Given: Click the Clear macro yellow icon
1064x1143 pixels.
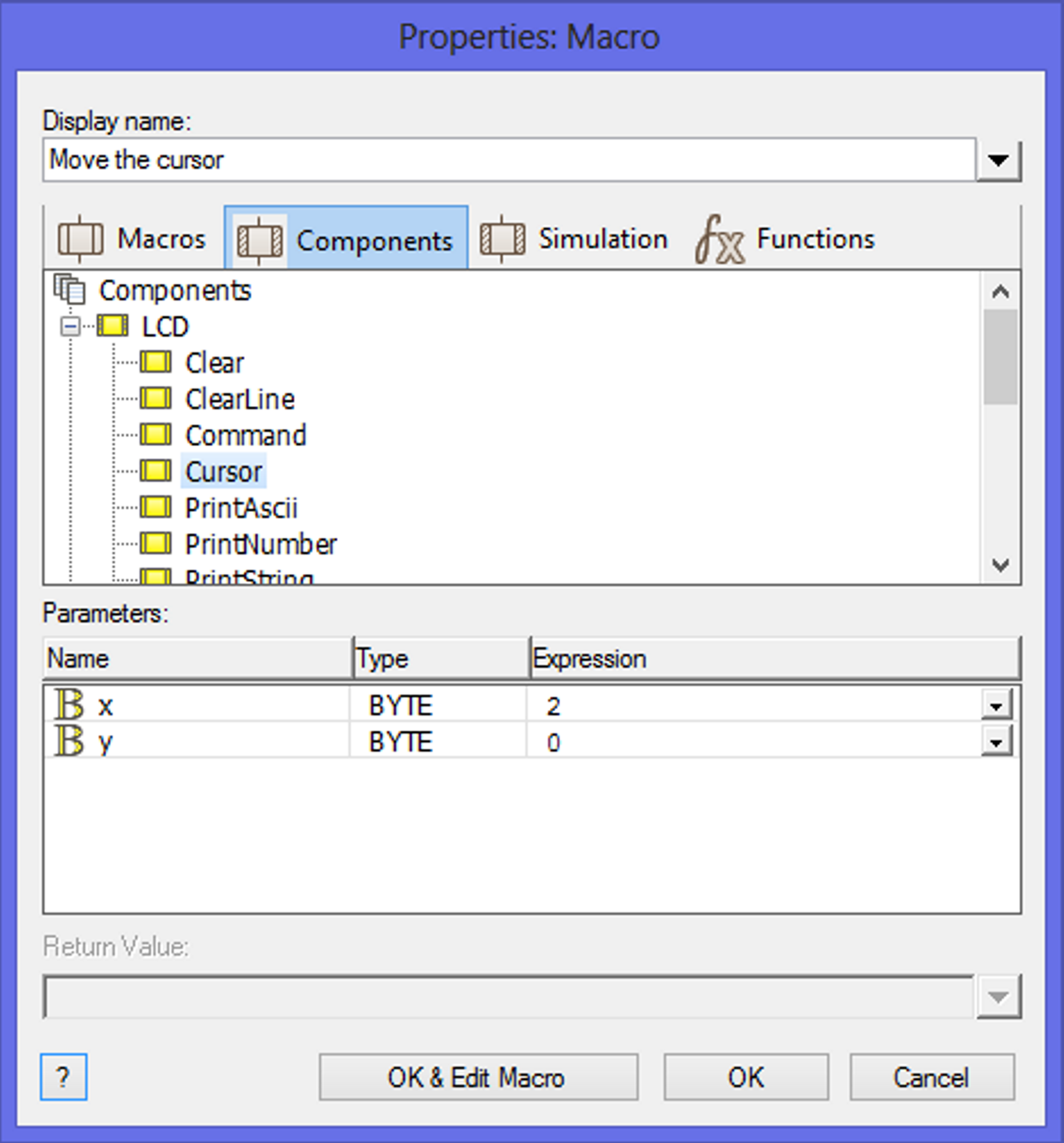Looking at the screenshot, I should (155, 363).
